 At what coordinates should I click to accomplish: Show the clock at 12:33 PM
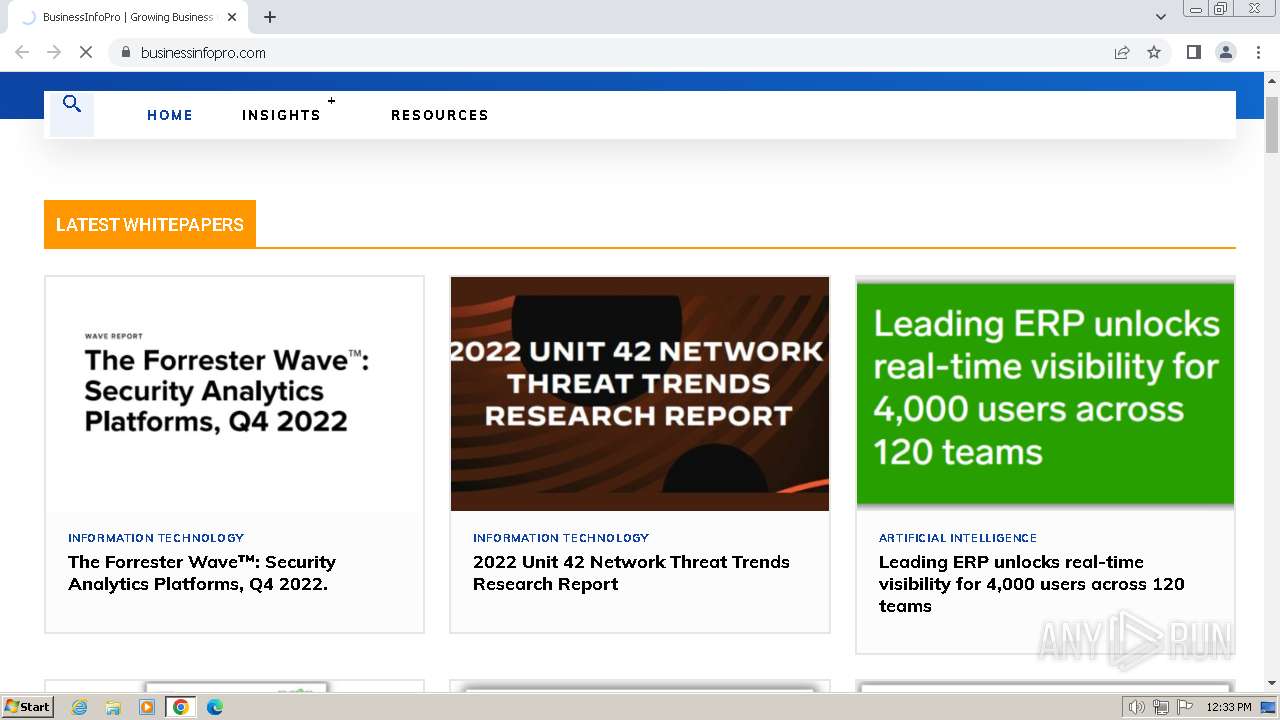click(x=1229, y=707)
